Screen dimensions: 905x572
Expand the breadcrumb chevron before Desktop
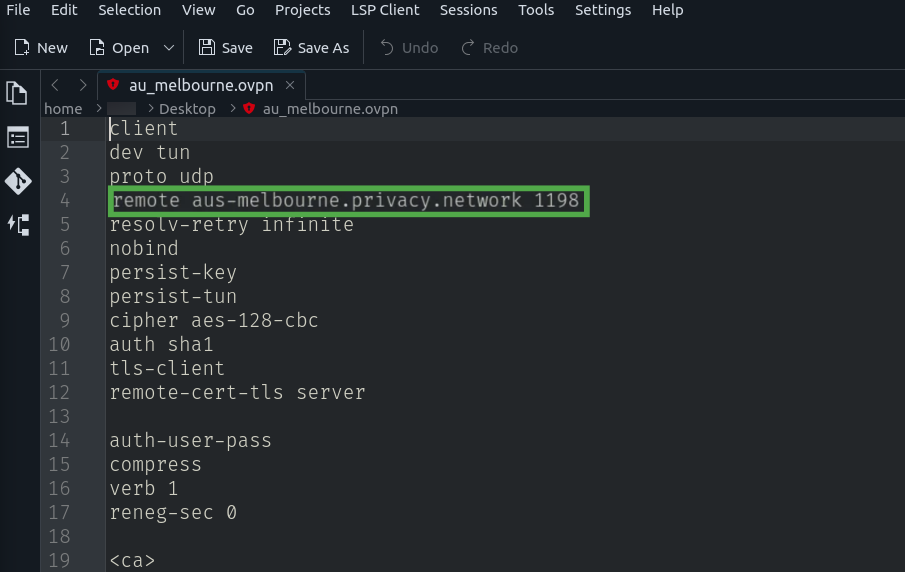151,108
